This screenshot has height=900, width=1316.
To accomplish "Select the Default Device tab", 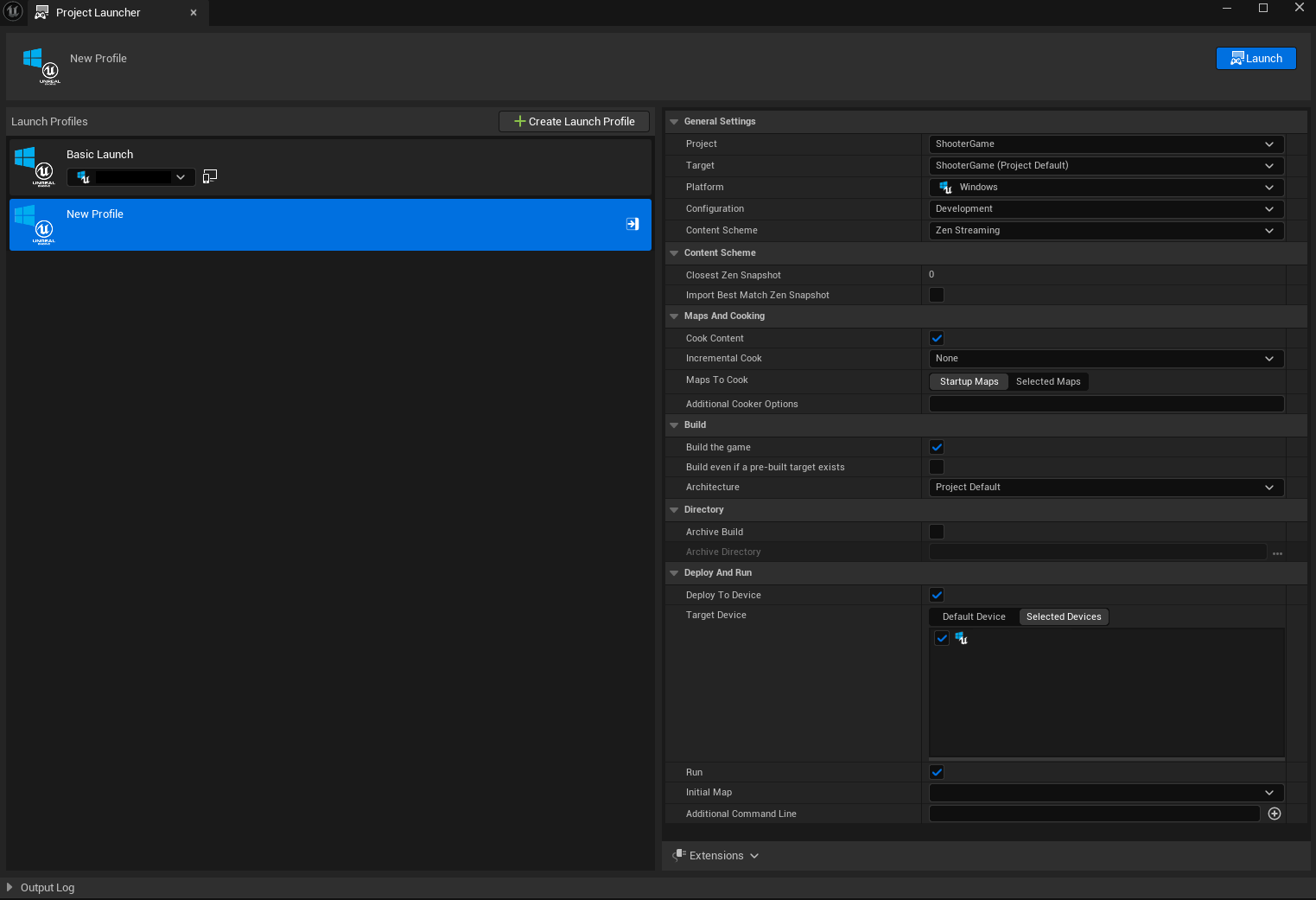I will click(x=973, y=616).
